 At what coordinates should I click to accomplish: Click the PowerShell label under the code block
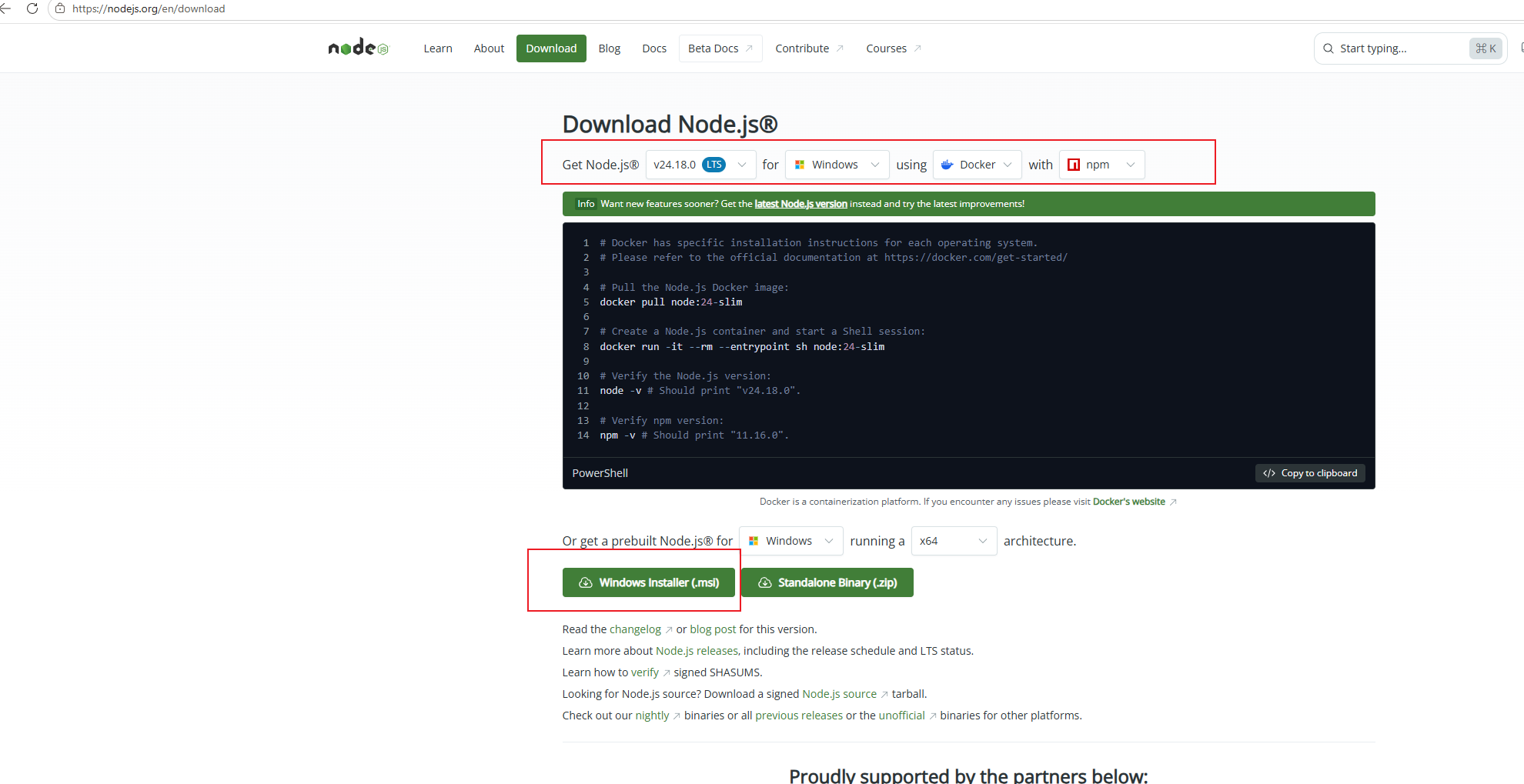tap(600, 473)
